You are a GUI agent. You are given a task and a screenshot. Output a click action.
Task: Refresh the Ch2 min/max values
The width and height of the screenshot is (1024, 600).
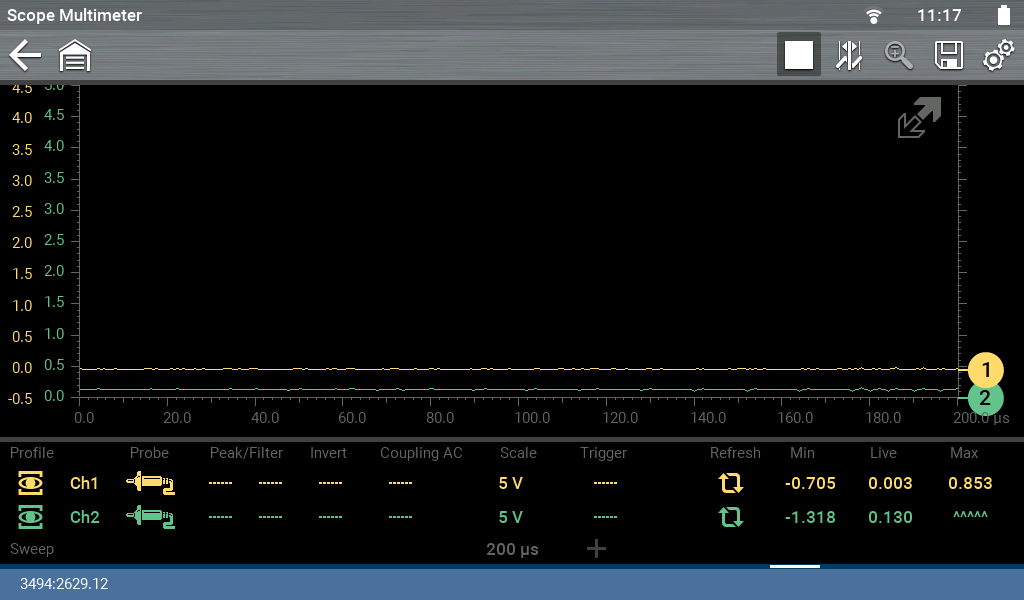pyautogui.click(x=731, y=518)
